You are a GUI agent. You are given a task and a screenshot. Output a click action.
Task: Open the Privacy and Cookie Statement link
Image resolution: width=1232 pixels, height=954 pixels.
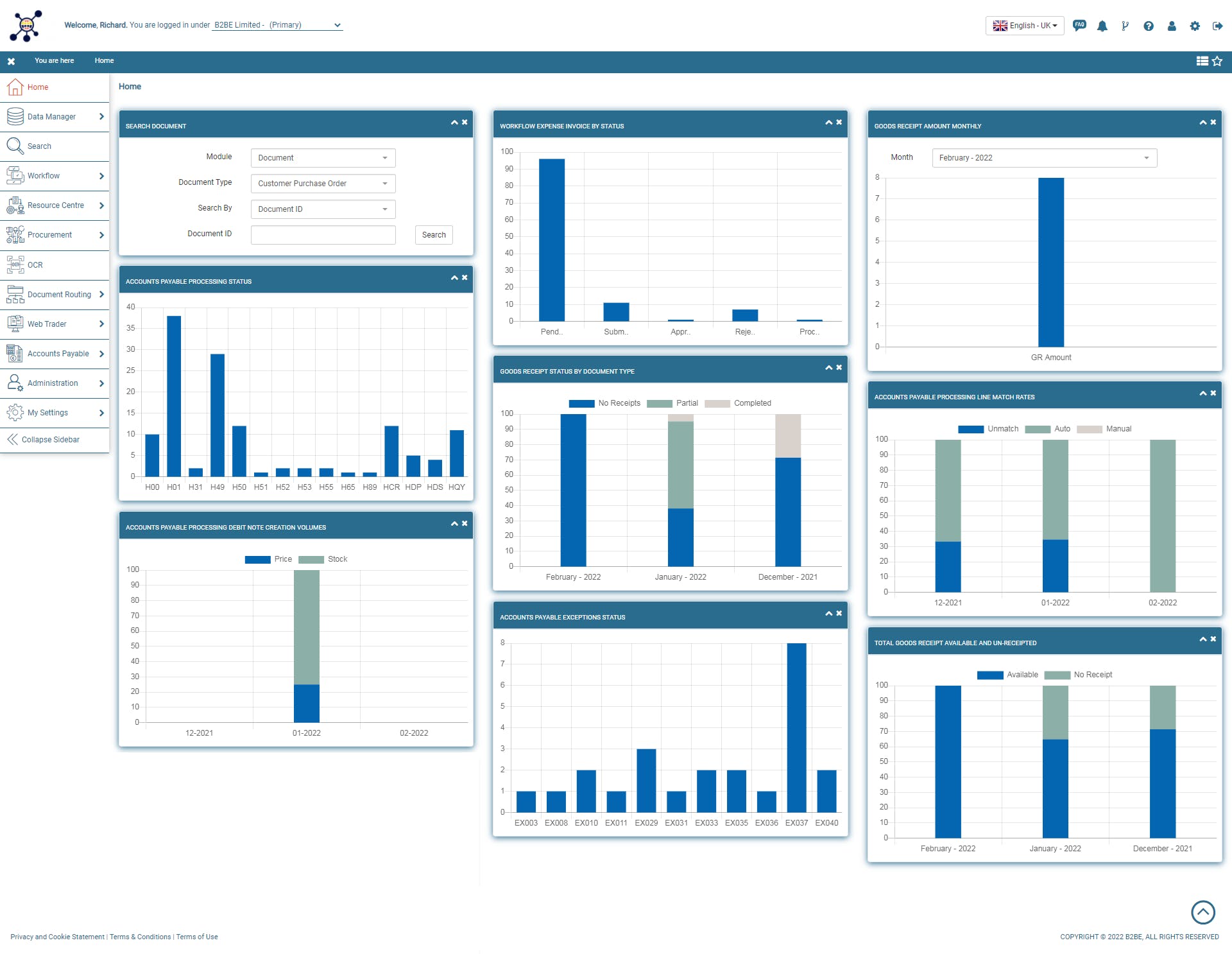(x=57, y=937)
